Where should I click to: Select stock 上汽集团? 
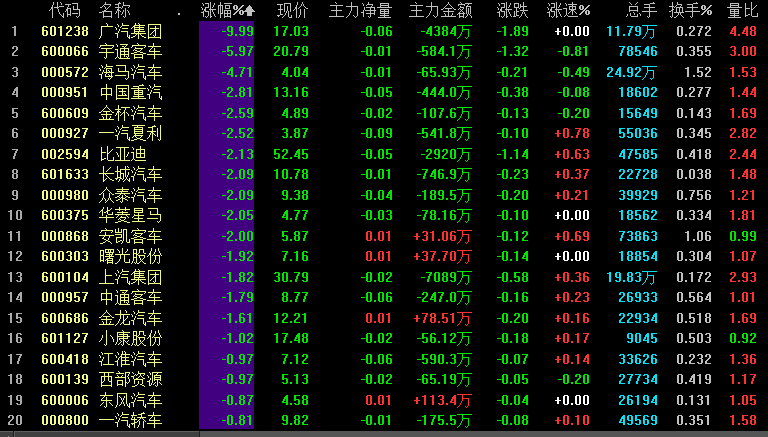point(130,277)
